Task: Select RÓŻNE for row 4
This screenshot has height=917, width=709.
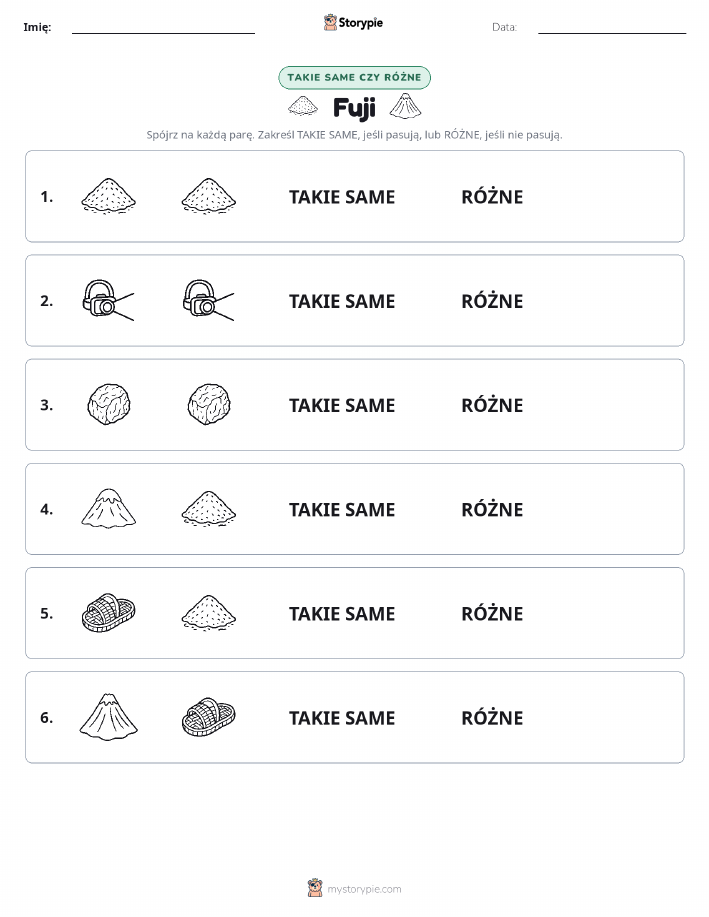Action: point(492,509)
